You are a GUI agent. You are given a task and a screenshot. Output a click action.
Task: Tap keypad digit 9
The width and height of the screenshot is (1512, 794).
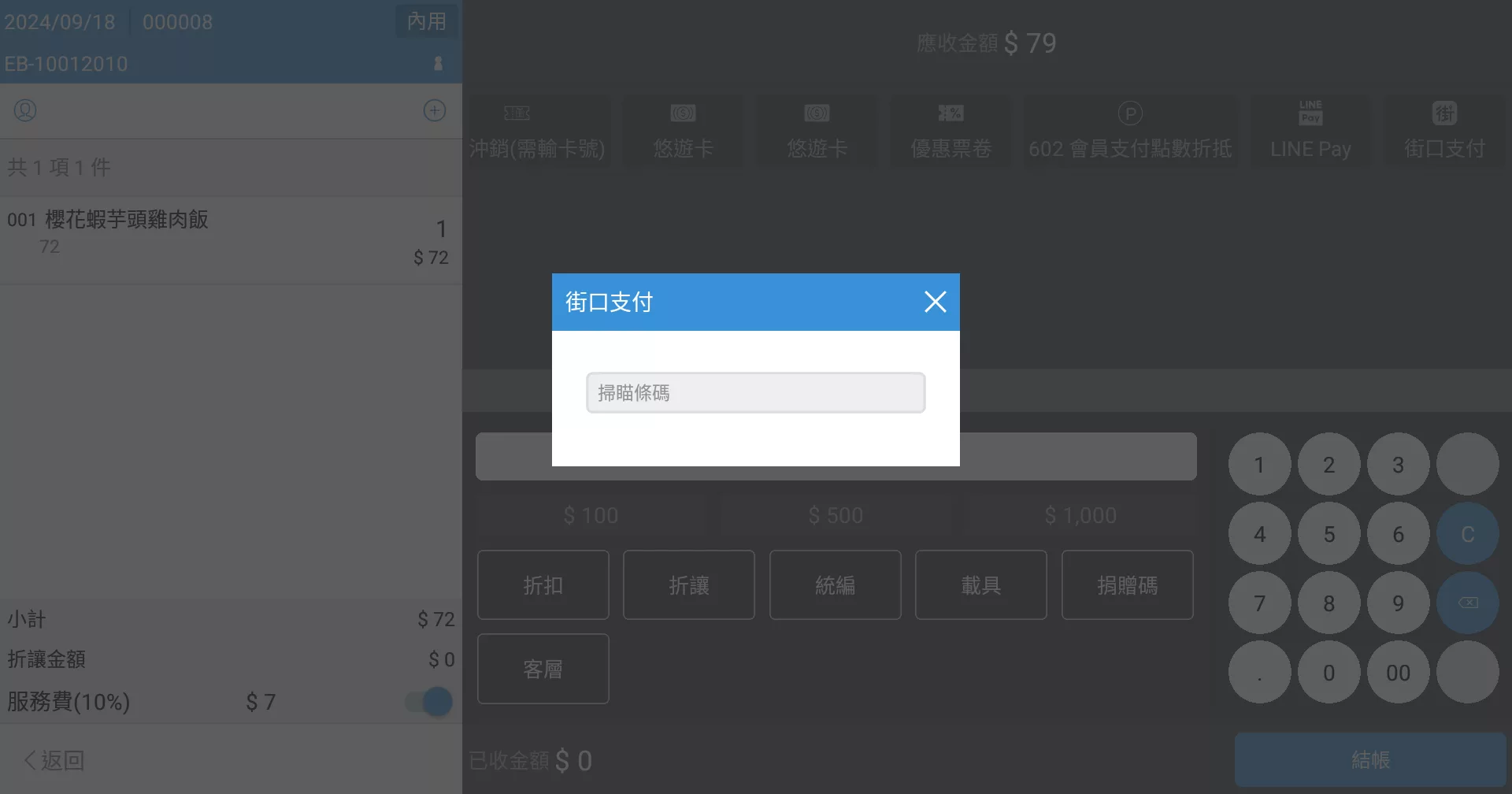pos(1398,603)
